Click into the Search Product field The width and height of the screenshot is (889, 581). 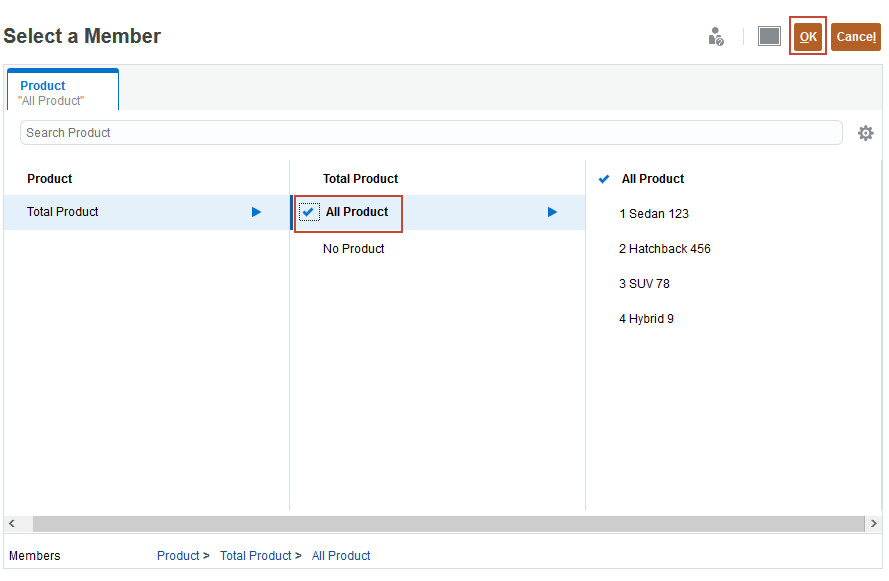pos(430,133)
